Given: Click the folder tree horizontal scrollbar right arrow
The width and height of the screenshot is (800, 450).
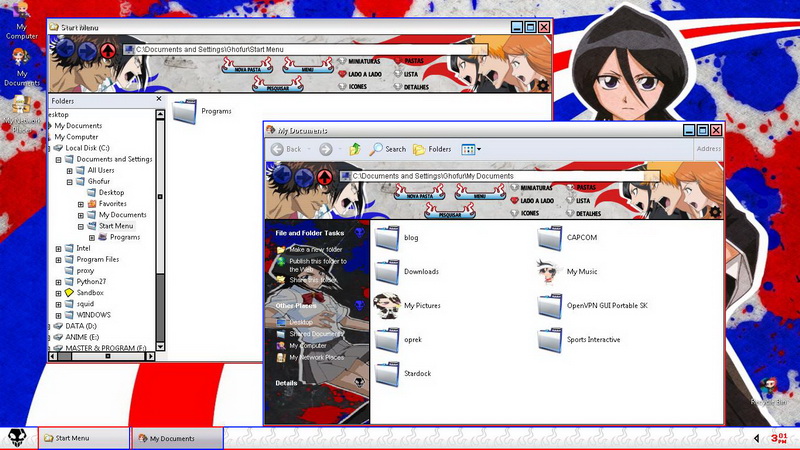Looking at the screenshot, I should (150, 356).
